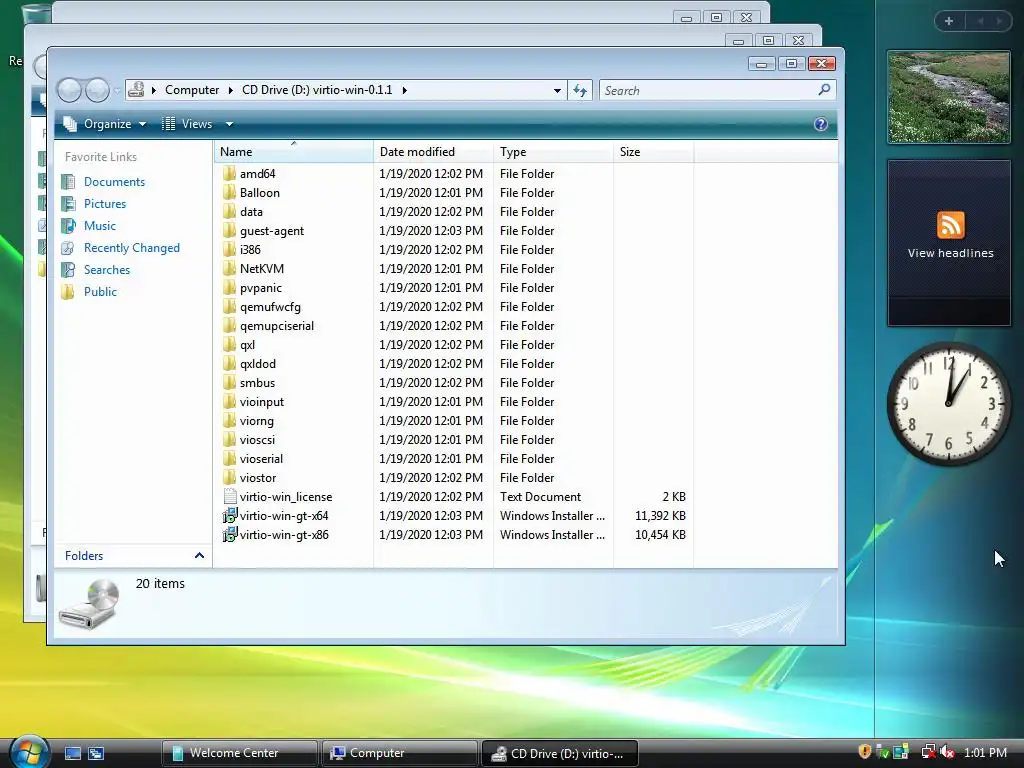This screenshot has width=1024, height=768.
Task: Select the viostor folder icon
Action: 229,477
